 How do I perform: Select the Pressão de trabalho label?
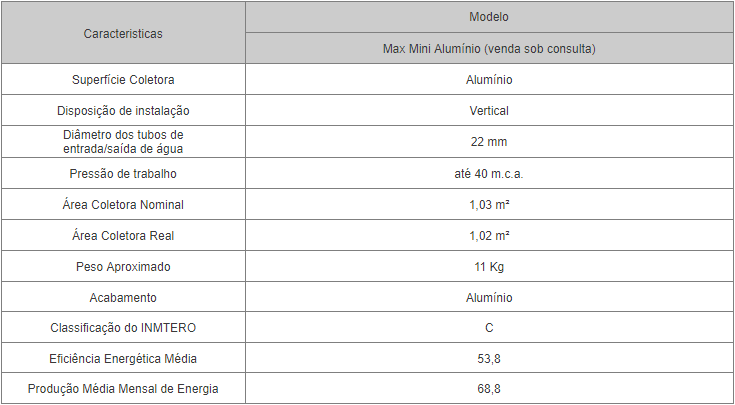(x=123, y=173)
